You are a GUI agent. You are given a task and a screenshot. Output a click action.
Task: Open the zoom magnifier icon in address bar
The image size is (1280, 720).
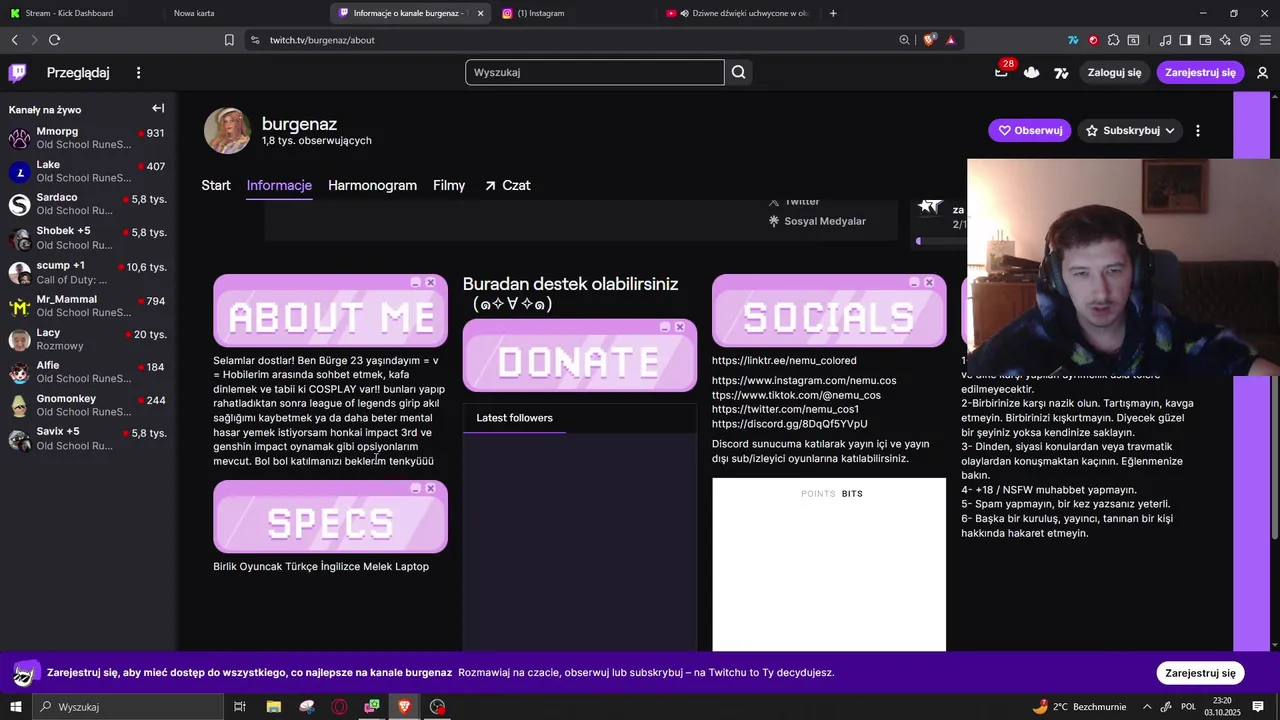coord(905,40)
